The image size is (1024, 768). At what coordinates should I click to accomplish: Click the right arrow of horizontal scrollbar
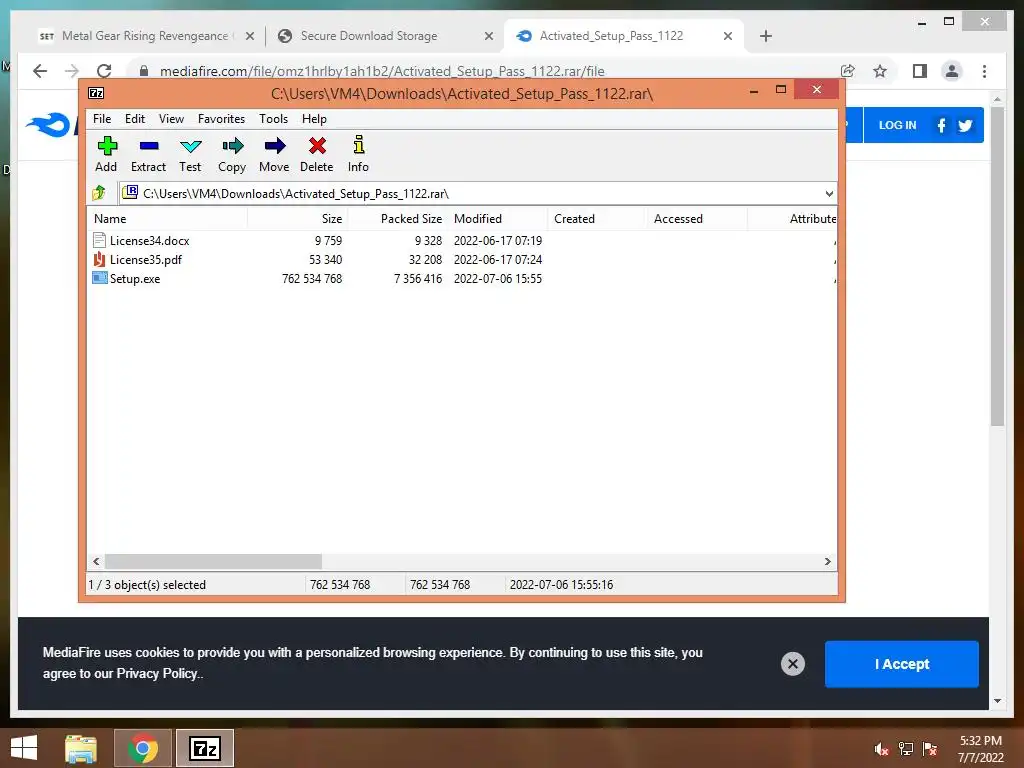827,562
